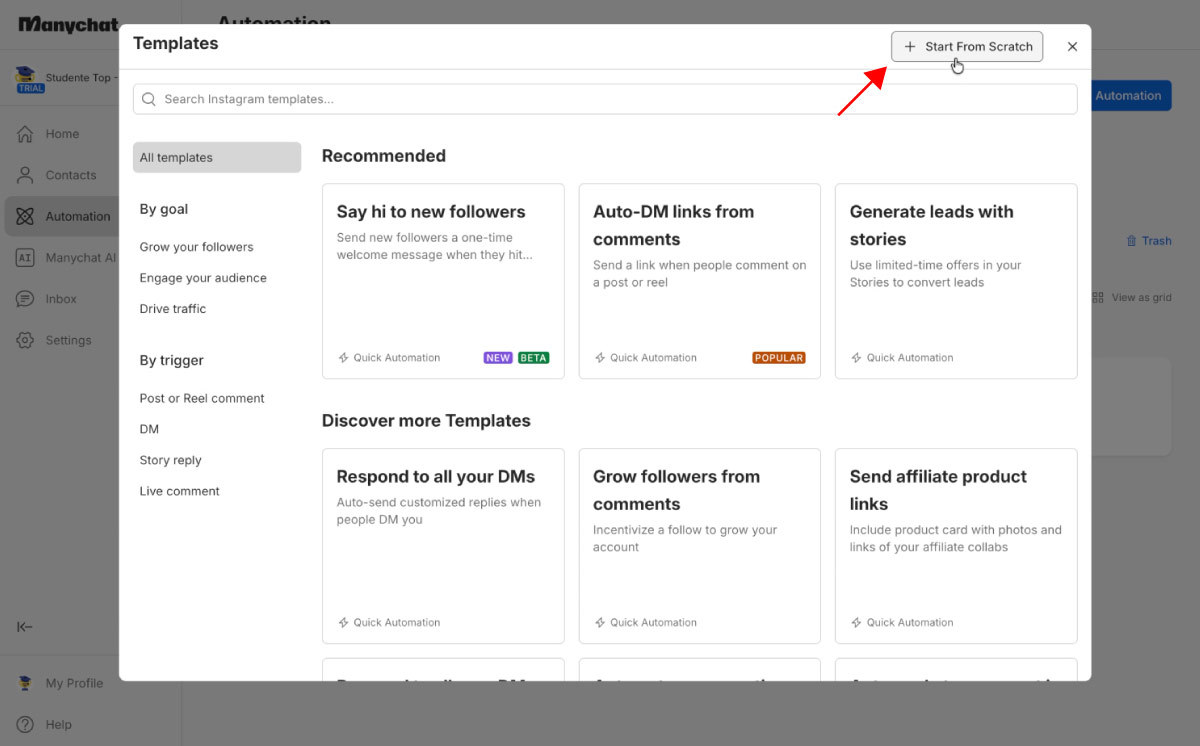Click the Home icon in the sidebar
The image size is (1200, 746).
click(25, 134)
